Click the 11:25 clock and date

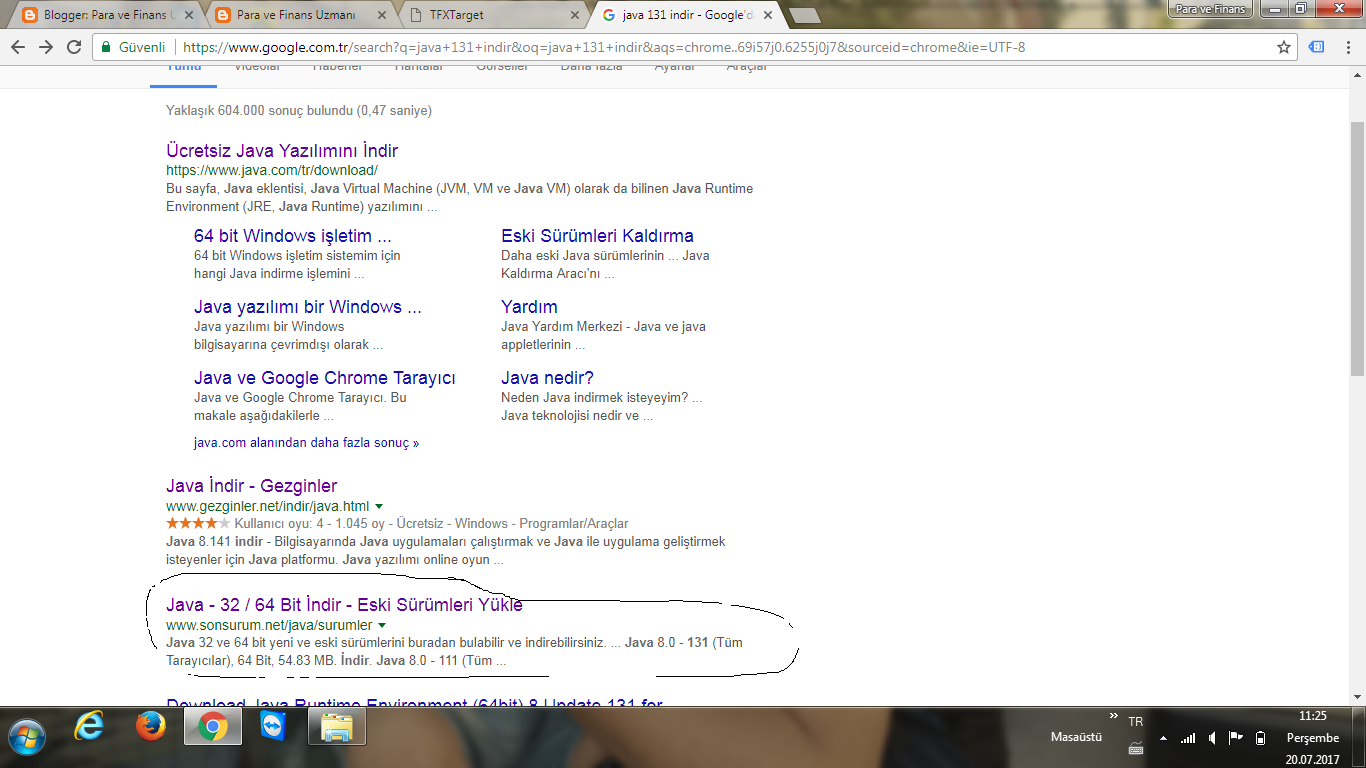click(x=1312, y=738)
